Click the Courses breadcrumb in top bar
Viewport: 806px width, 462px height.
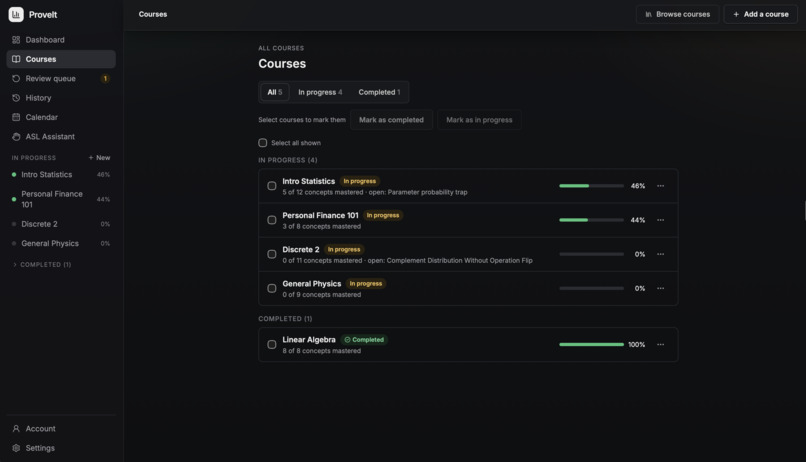click(x=153, y=14)
